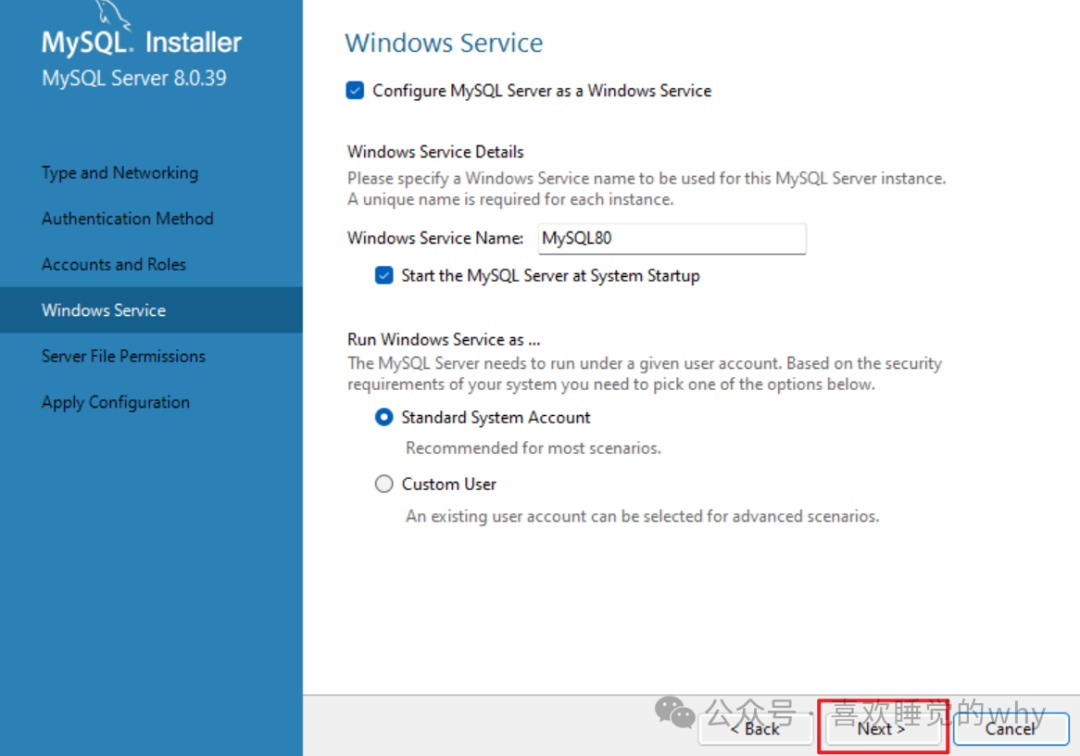
Task: Click the Windows Service Name: label
Action: click(435, 238)
